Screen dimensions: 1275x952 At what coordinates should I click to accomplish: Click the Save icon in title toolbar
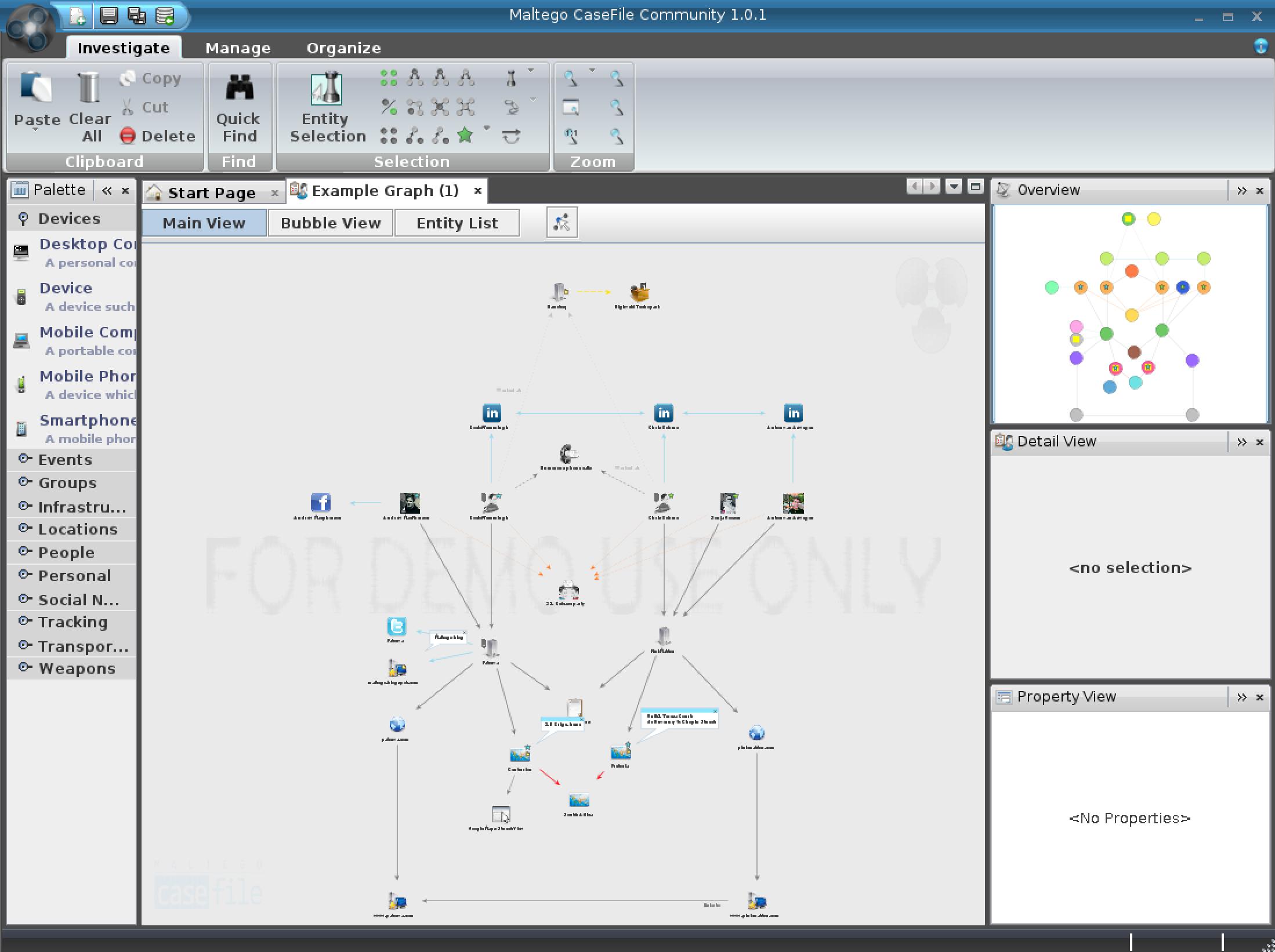click(x=108, y=16)
